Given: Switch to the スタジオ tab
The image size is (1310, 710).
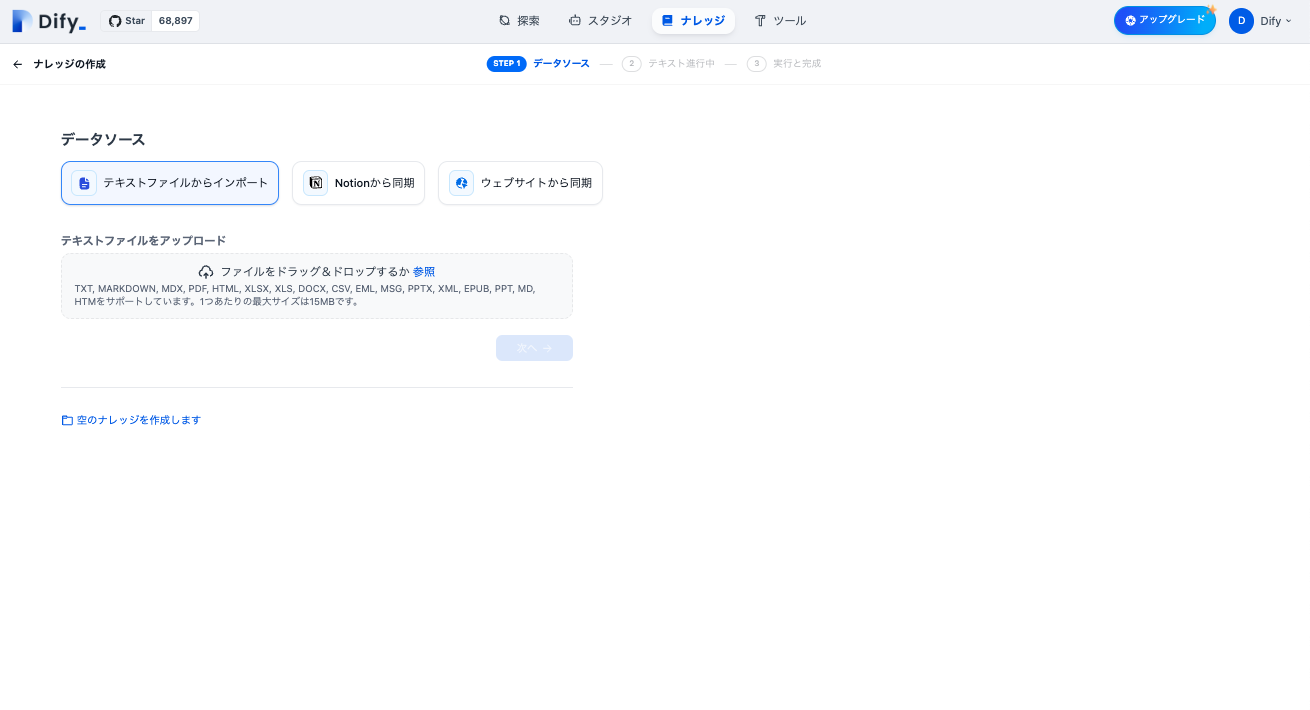Looking at the screenshot, I should pos(600,21).
